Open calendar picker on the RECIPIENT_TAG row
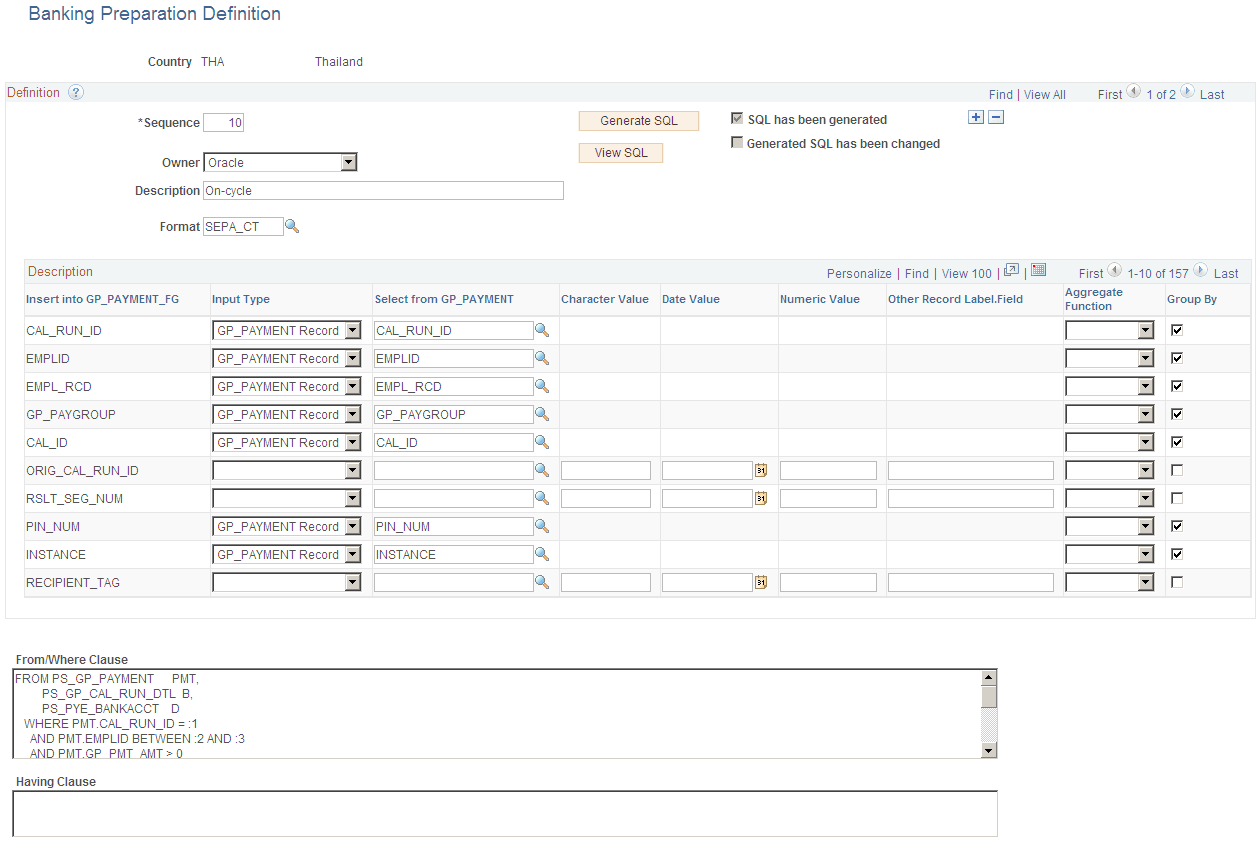The width and height of the screenshot is (1257, 842). pos(761,582)
